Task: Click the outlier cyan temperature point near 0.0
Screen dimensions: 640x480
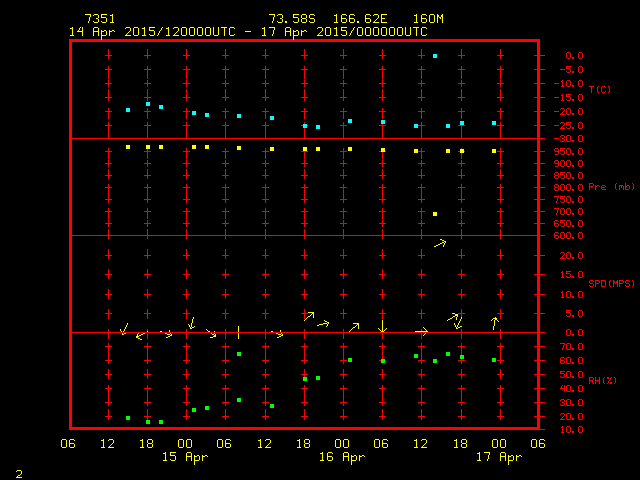Action: (x=435, y=56)
